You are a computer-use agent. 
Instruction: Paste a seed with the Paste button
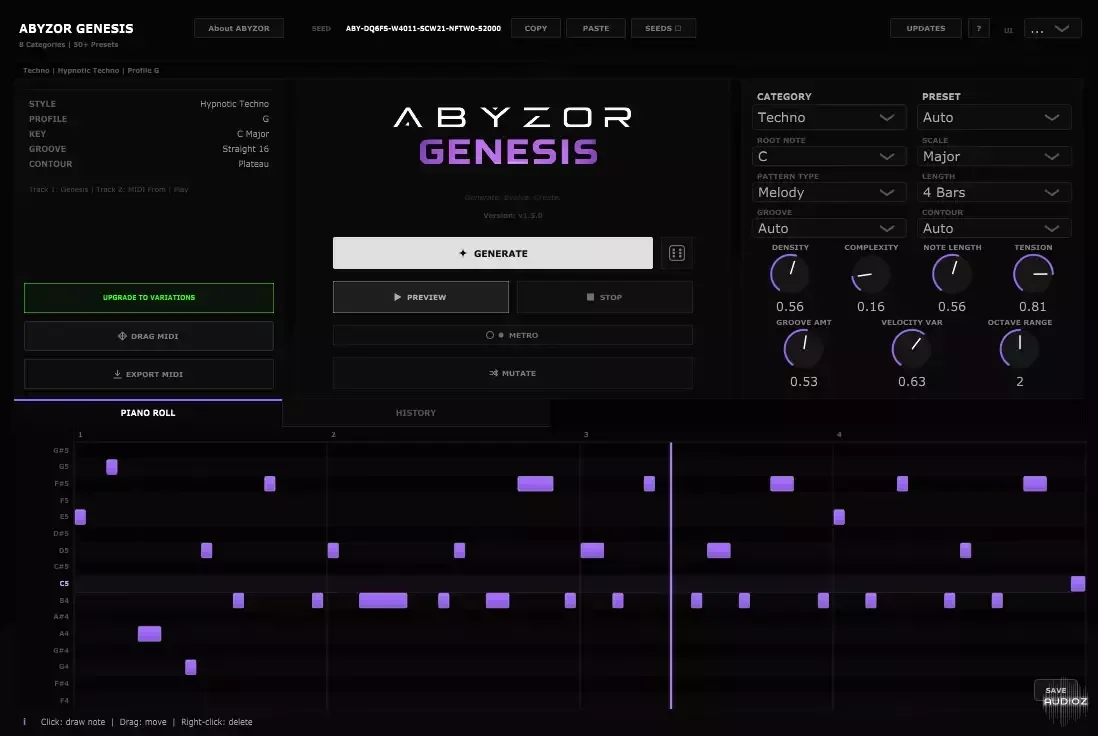(x=596, y=28)
